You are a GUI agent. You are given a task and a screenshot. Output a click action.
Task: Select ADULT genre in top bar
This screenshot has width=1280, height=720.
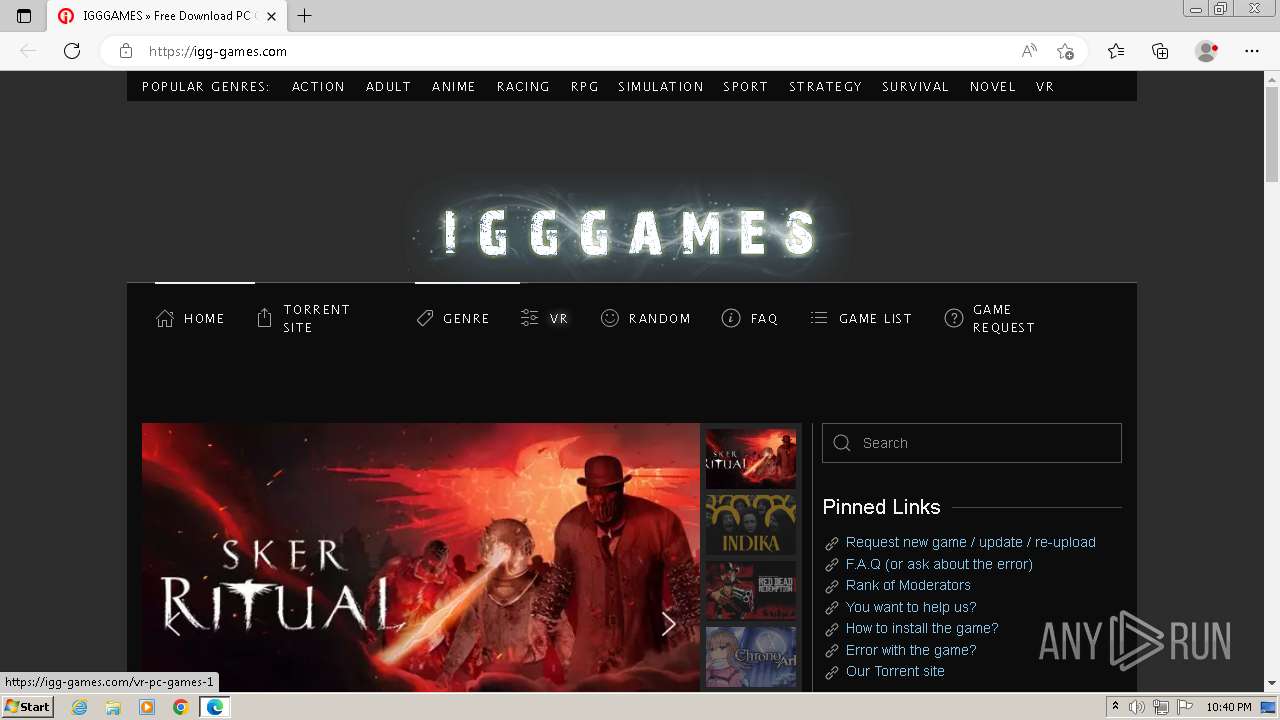pyautogui.click(x=388, y=87)
